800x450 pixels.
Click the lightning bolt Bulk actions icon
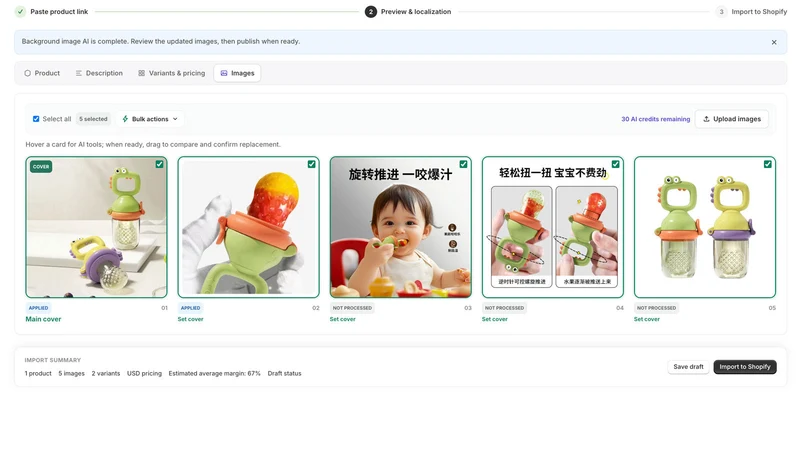tap(125, 119)
